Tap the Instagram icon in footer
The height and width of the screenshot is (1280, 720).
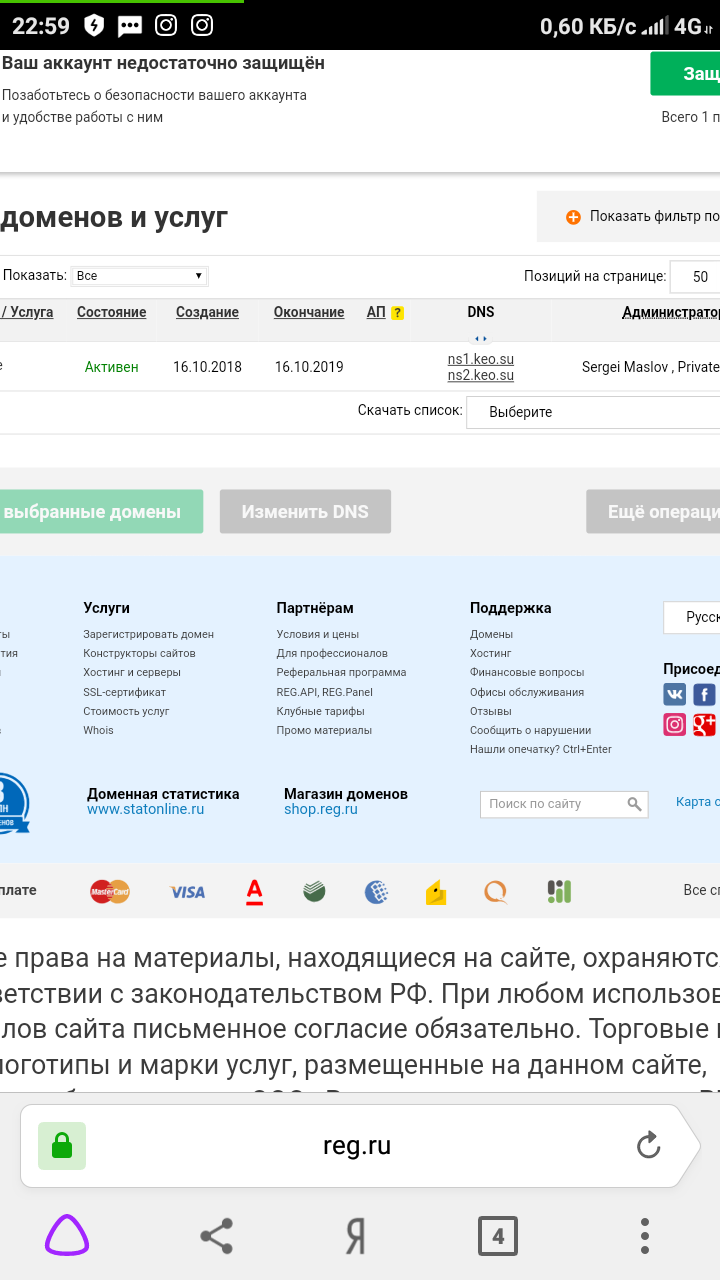[x=675, y=724]
